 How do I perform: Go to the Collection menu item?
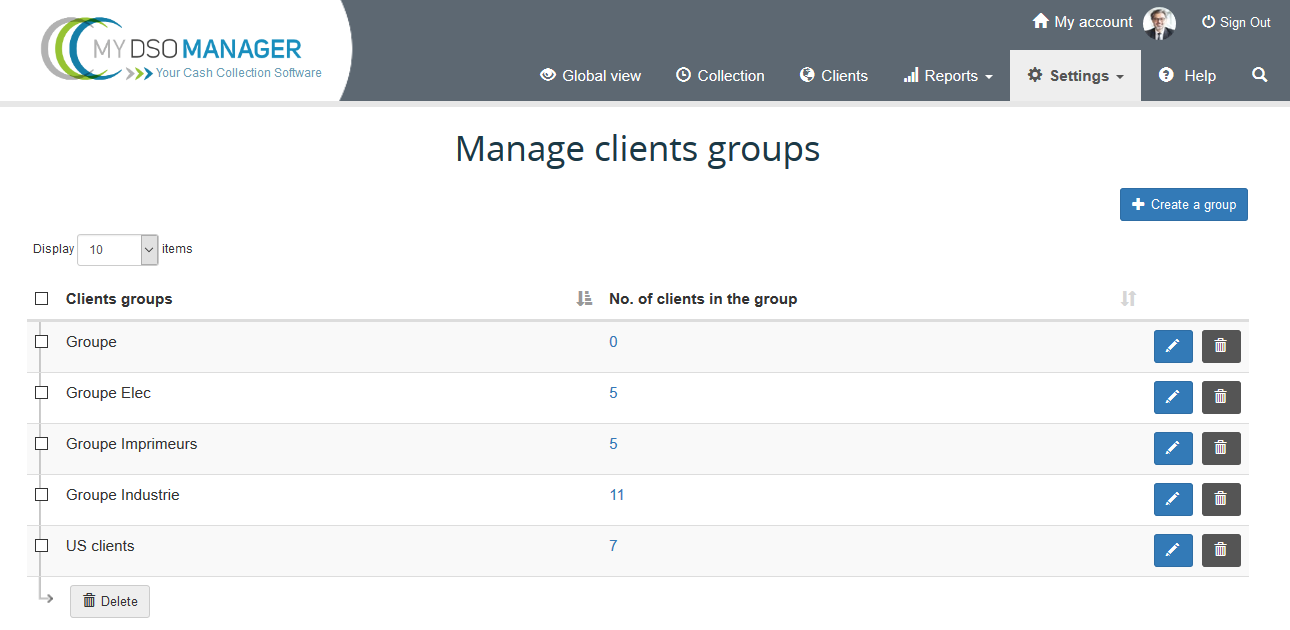(720, 76)
